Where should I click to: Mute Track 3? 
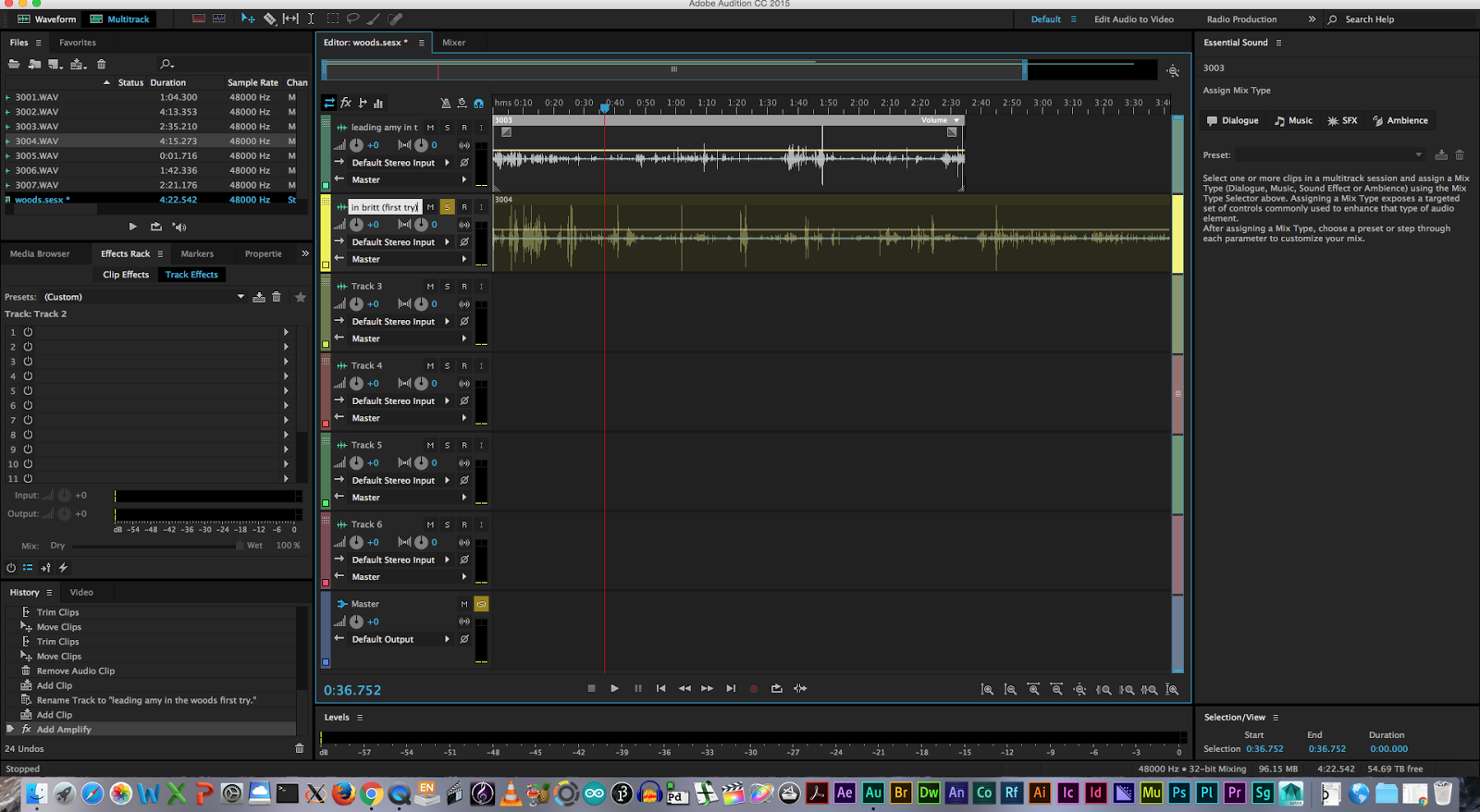[x=430, y=287]
